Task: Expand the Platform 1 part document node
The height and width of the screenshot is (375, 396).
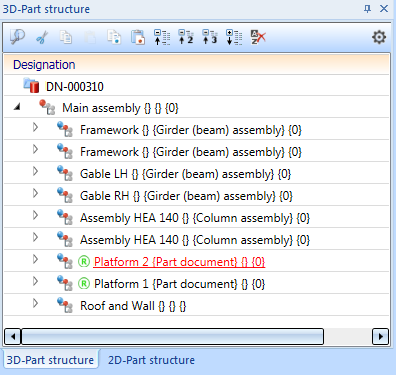Action: (x=35, y=281)
